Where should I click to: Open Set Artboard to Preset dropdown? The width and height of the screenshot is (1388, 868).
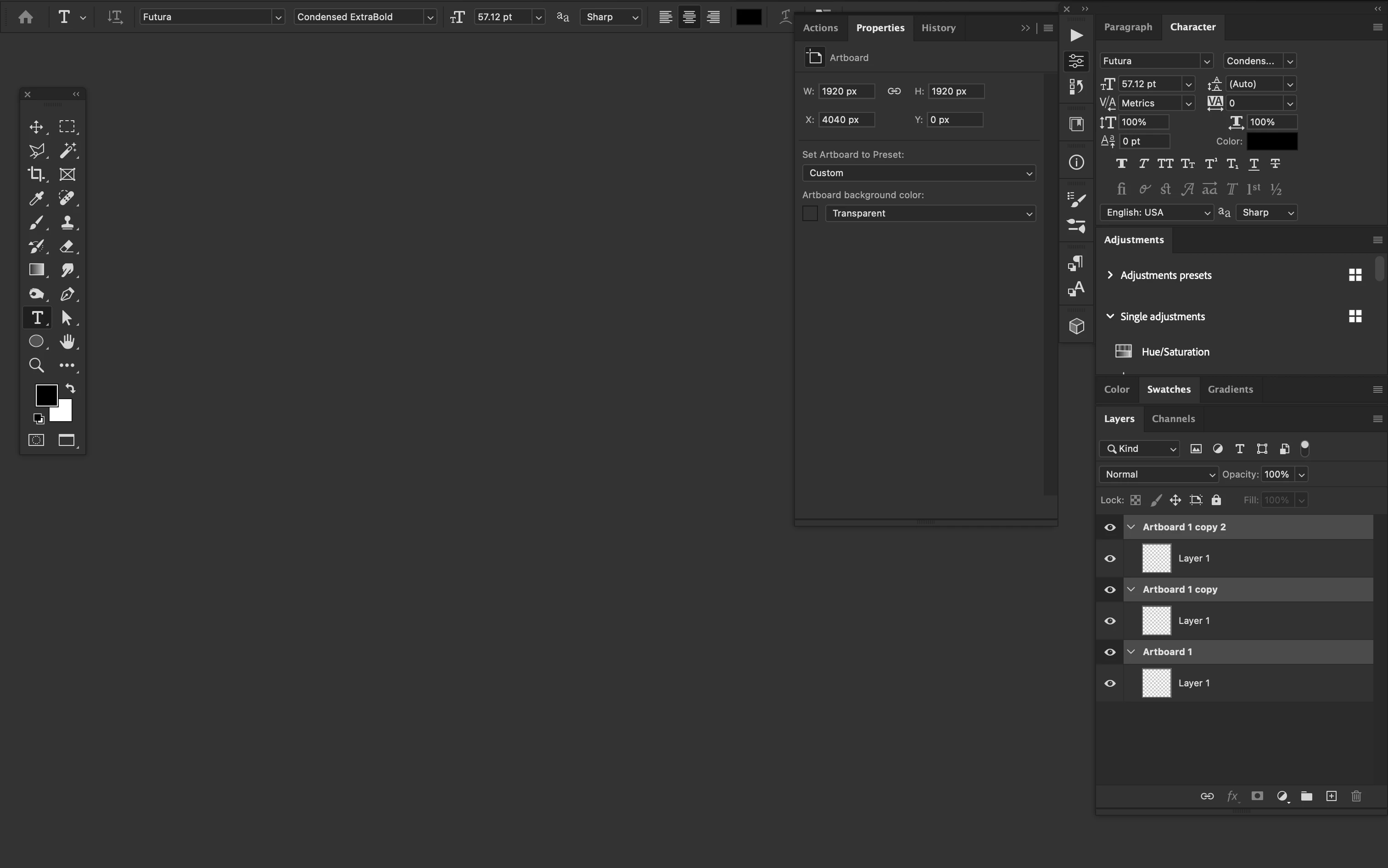tap(919, 173)
